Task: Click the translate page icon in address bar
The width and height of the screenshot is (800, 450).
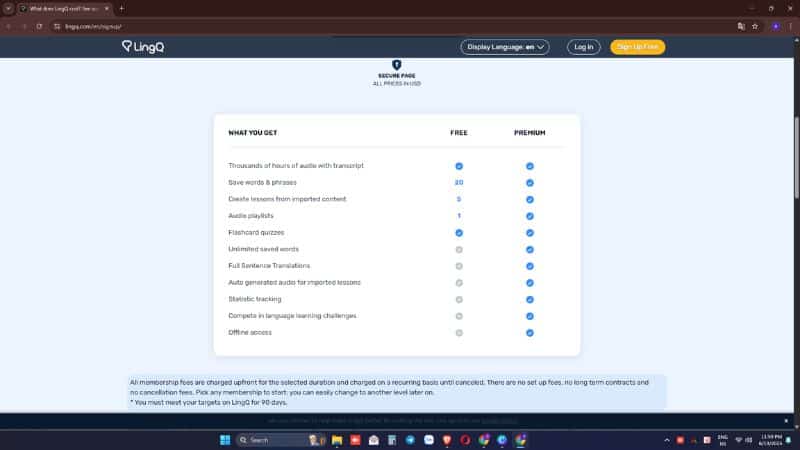Action: click(x=741, y=26)
